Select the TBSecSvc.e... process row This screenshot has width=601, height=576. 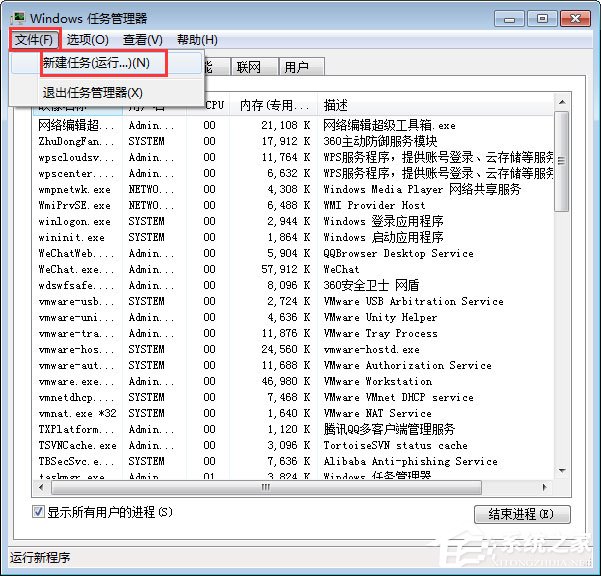(x=293, y=461)
